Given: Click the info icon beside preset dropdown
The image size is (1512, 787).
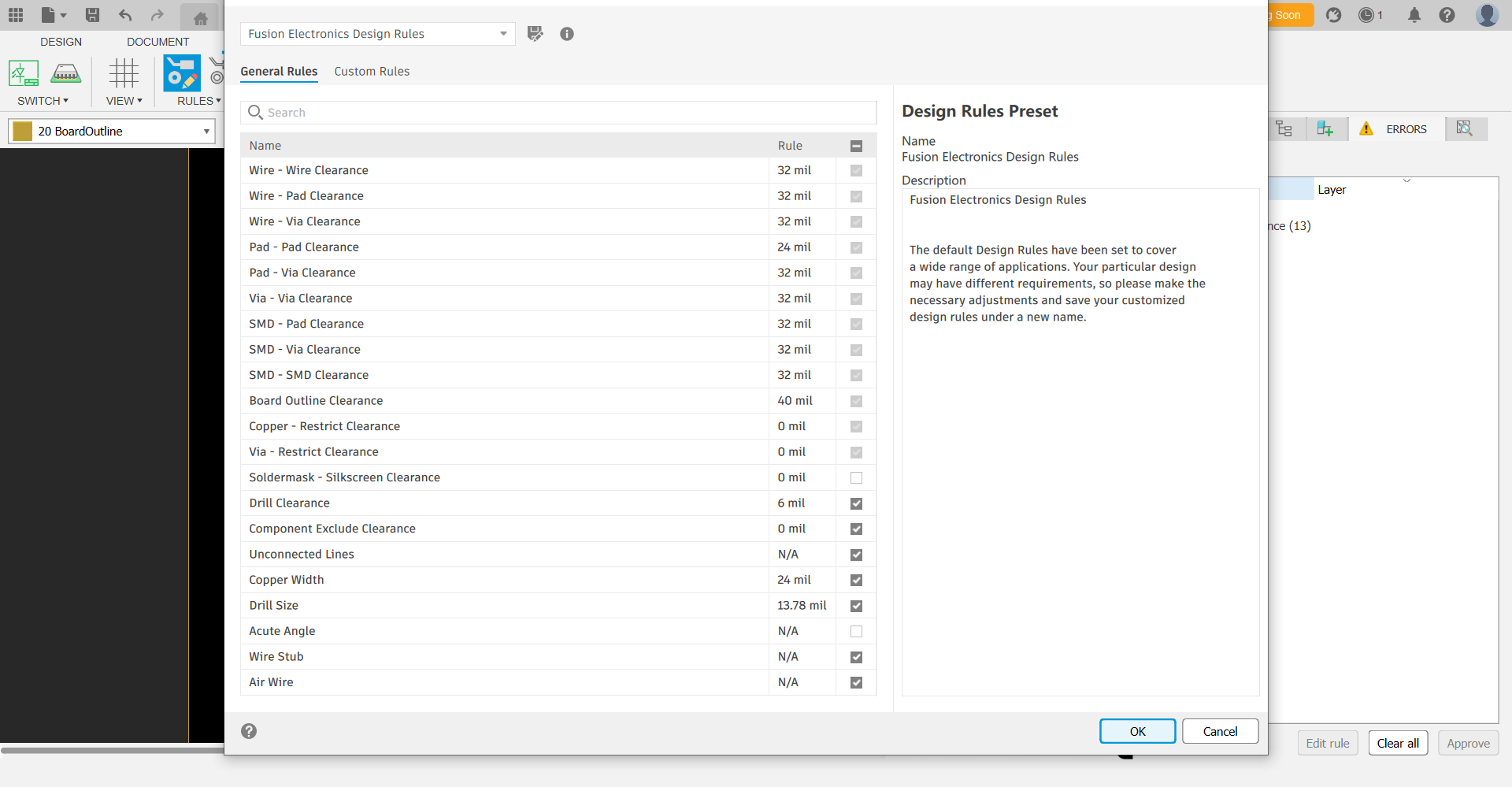Looking at the screenshot, I should click(567, 34).
